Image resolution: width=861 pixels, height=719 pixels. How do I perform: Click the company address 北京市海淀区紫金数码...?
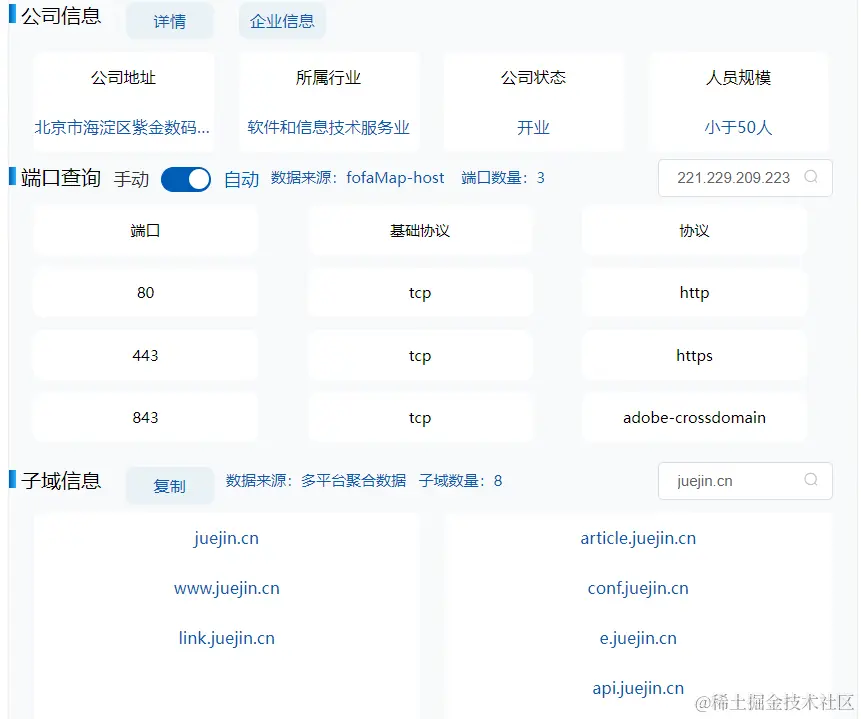[x=122, y=127]
